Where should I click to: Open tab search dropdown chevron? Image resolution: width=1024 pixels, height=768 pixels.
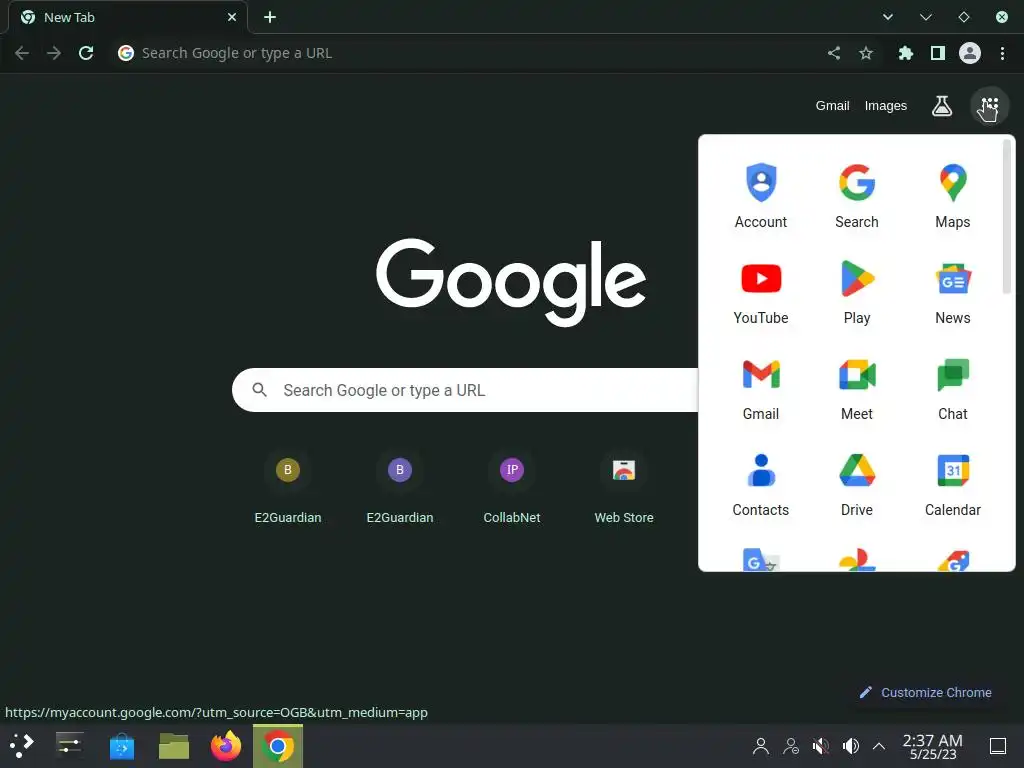coord(888,17)
